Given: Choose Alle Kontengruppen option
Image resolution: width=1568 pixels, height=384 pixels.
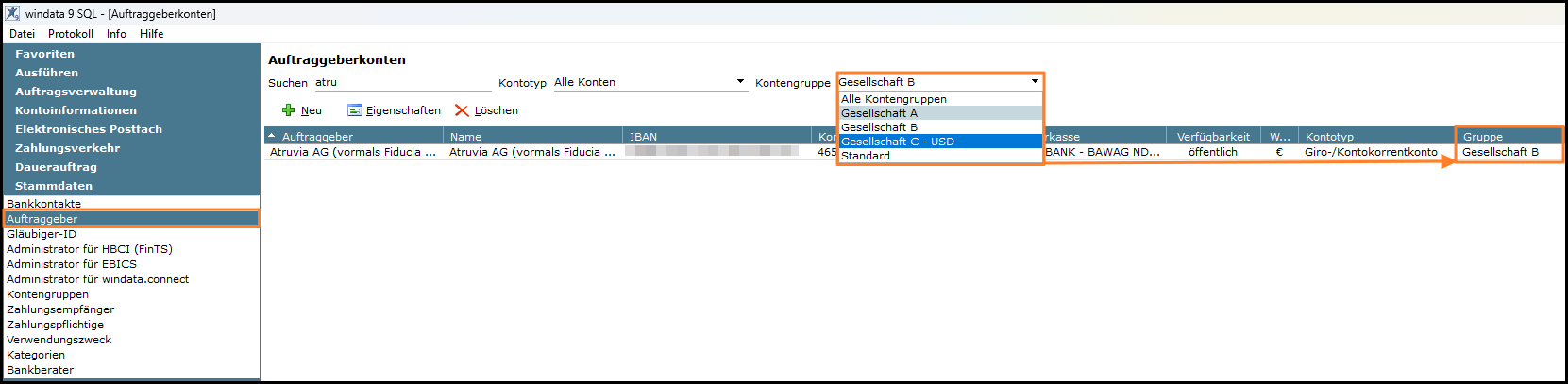Looking at the screenshot, I should pos(940,99).
